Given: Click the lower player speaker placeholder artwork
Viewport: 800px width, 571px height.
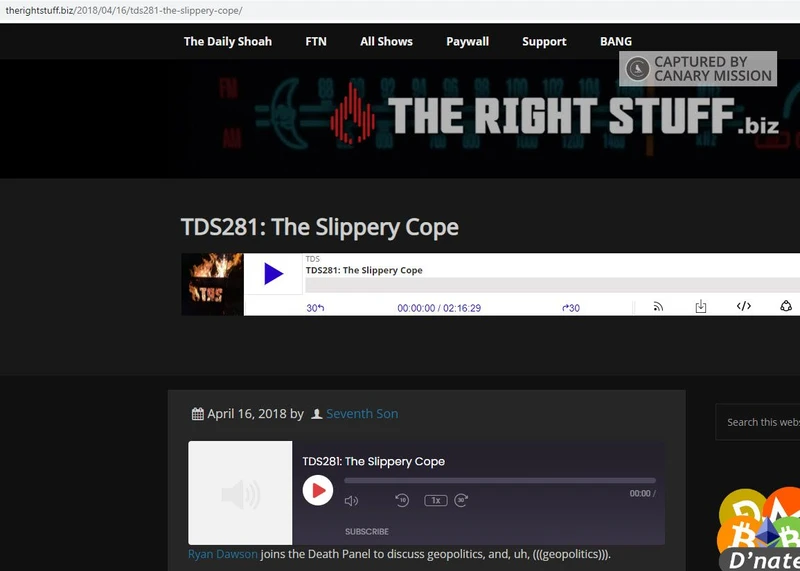Looking at the screenshot, I should [240, 493].
